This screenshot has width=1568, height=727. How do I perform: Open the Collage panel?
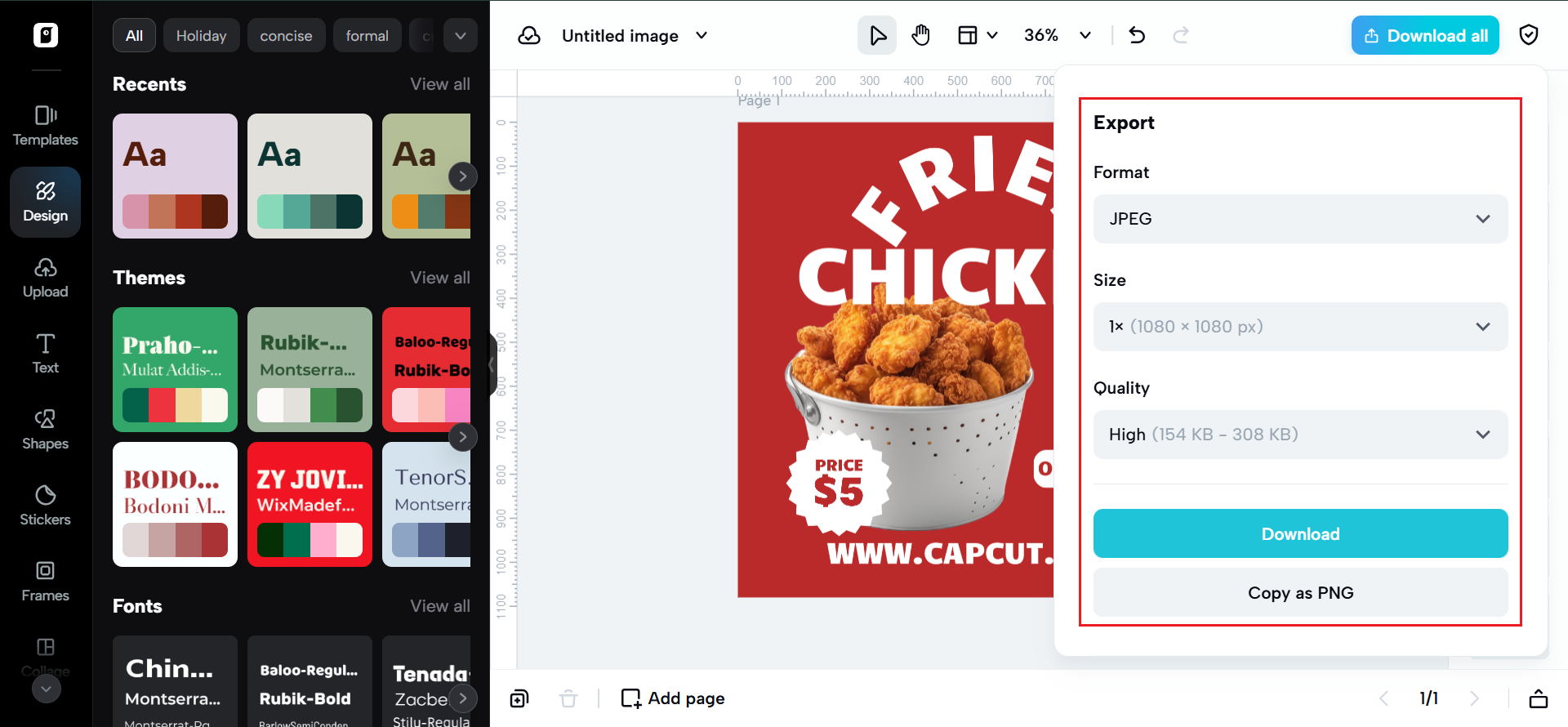click(x=46, y=657)
